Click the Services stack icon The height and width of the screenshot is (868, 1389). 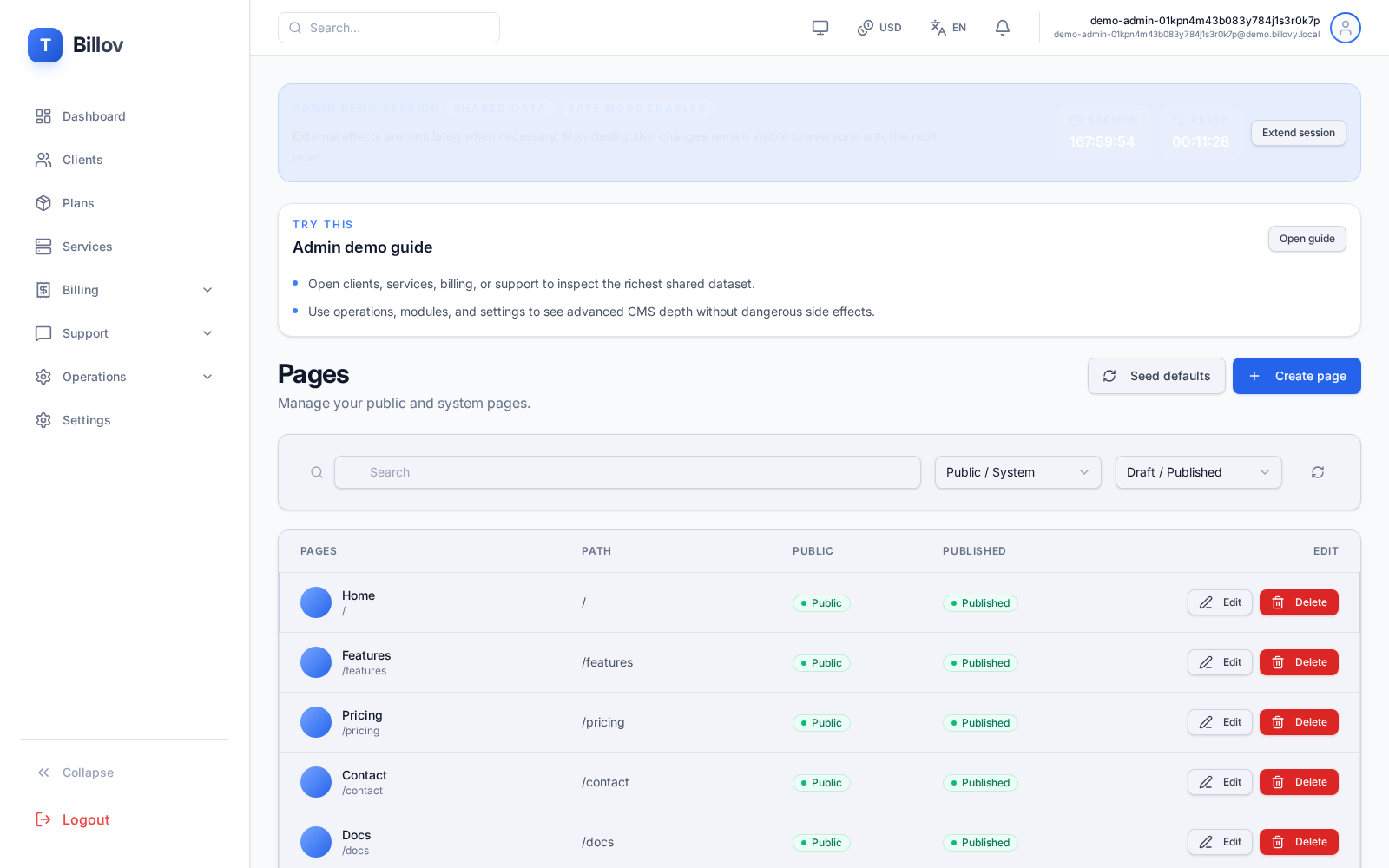click(x=43, y=247)
